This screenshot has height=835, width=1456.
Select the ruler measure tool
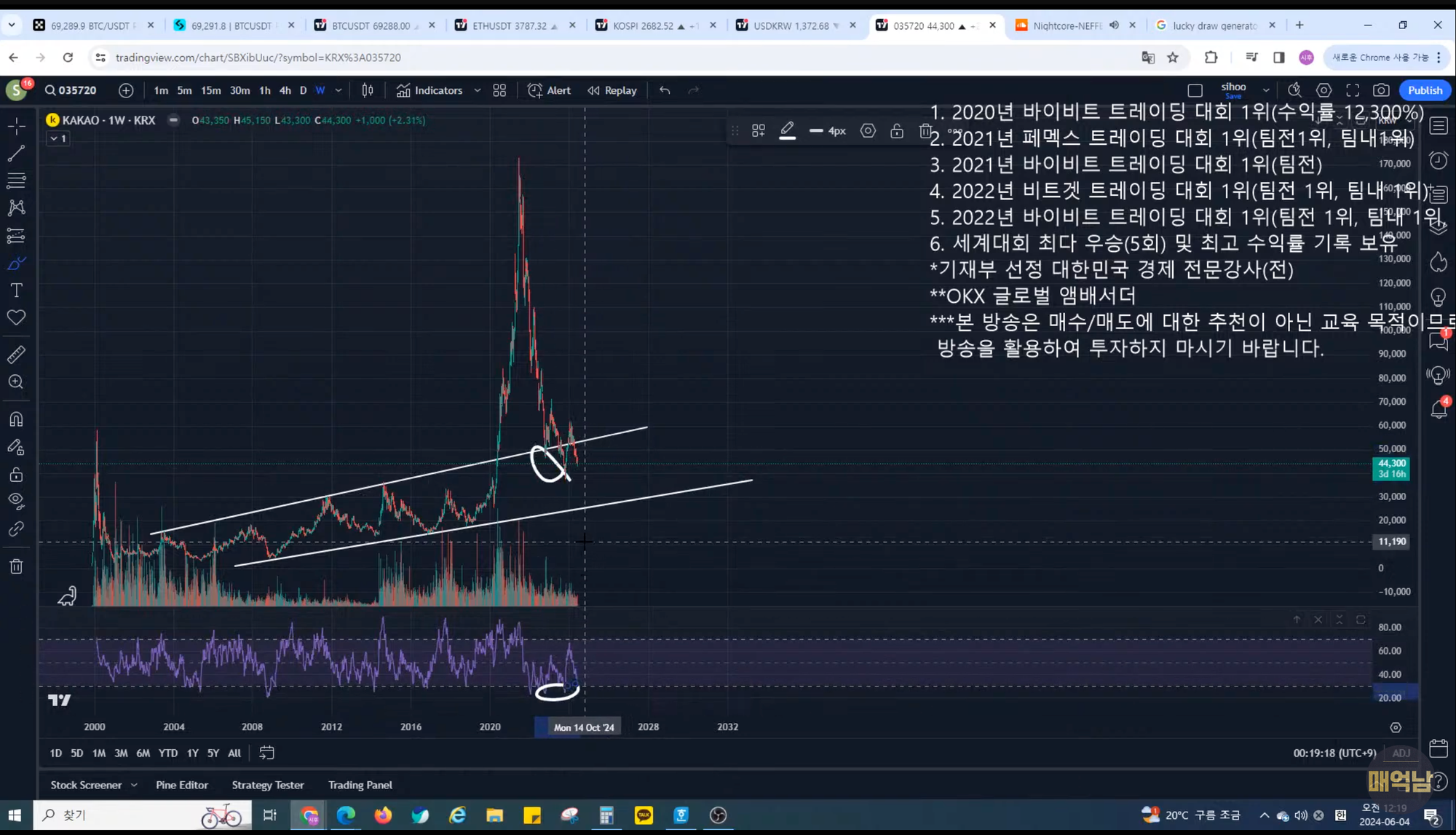[16, 355]
